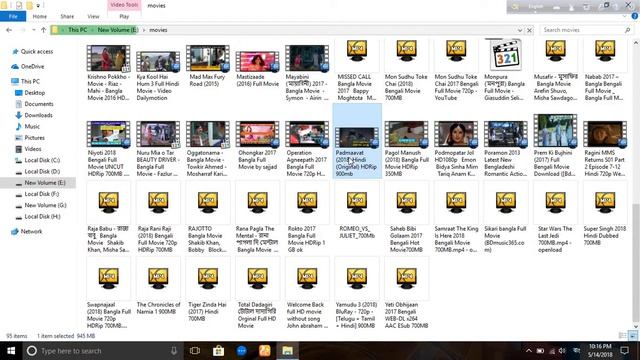Open ribbon help question mark icon
The height and width of the screenshot is (360, 640).
[635, 16]
